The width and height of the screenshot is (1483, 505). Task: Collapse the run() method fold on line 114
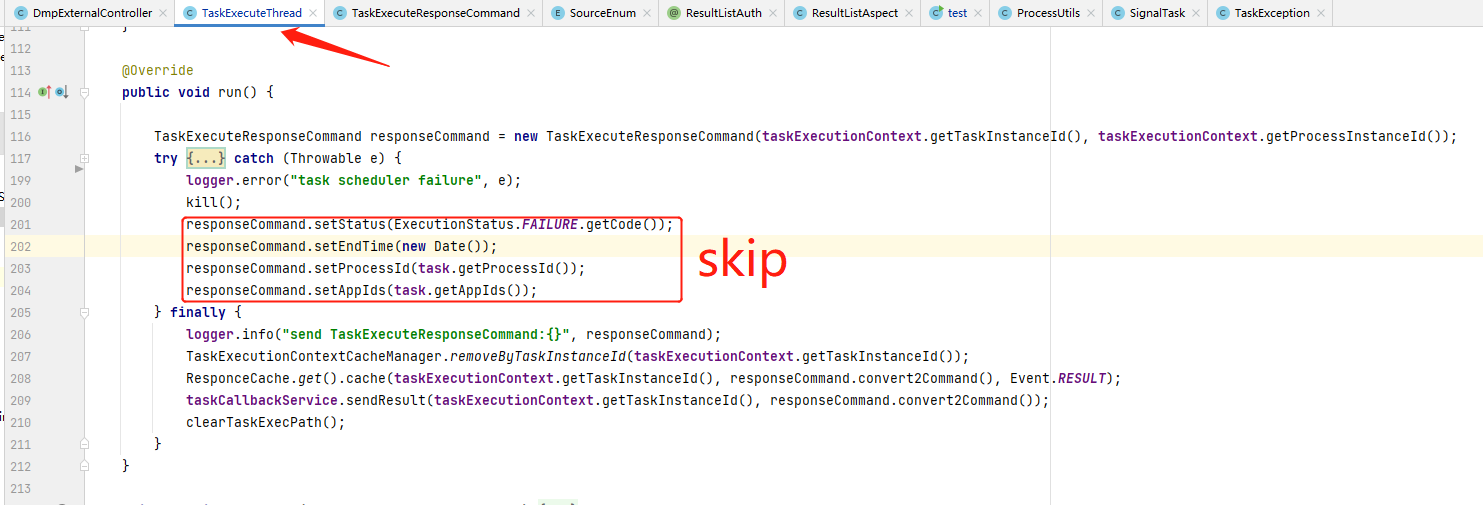85,92
